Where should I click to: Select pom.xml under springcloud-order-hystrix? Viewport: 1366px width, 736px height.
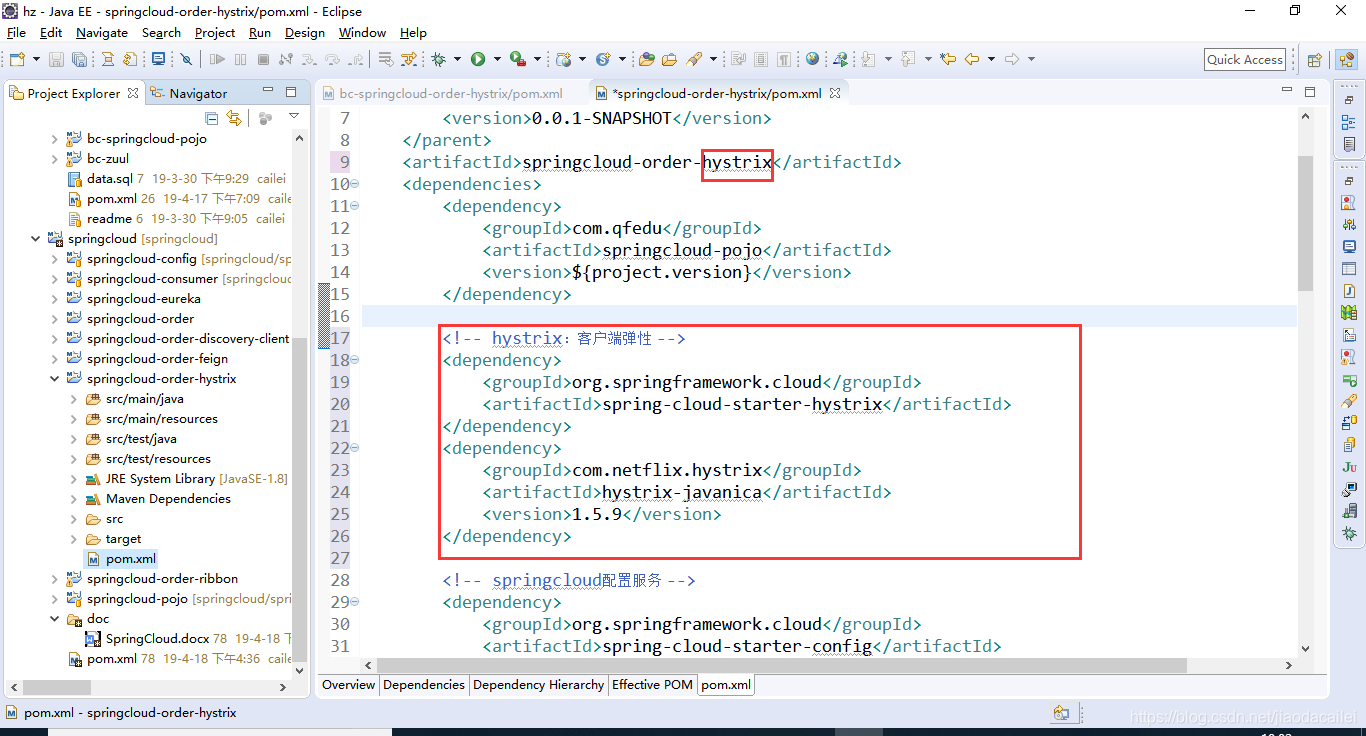tap(121, 559)
